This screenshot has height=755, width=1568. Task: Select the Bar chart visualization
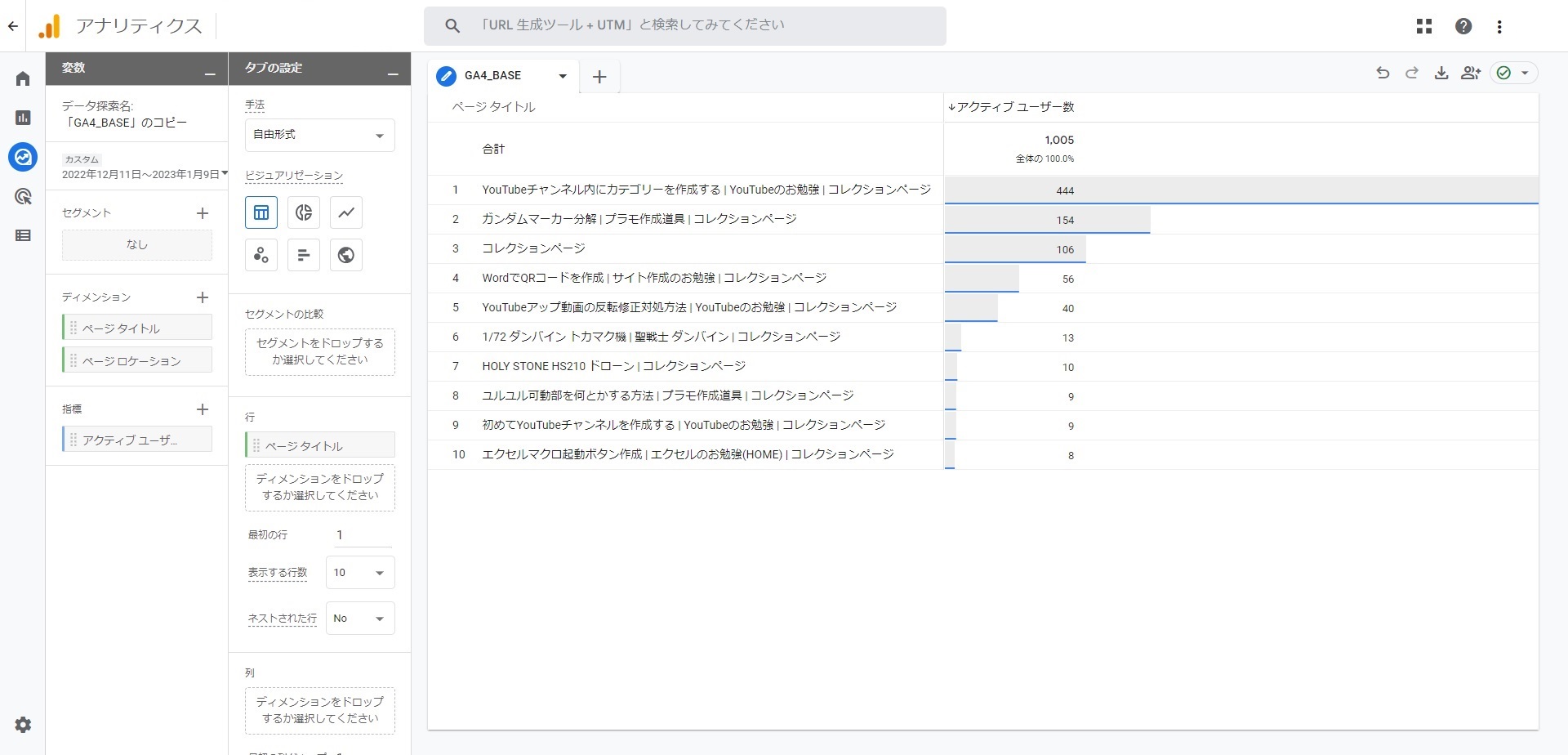(304, 255)
